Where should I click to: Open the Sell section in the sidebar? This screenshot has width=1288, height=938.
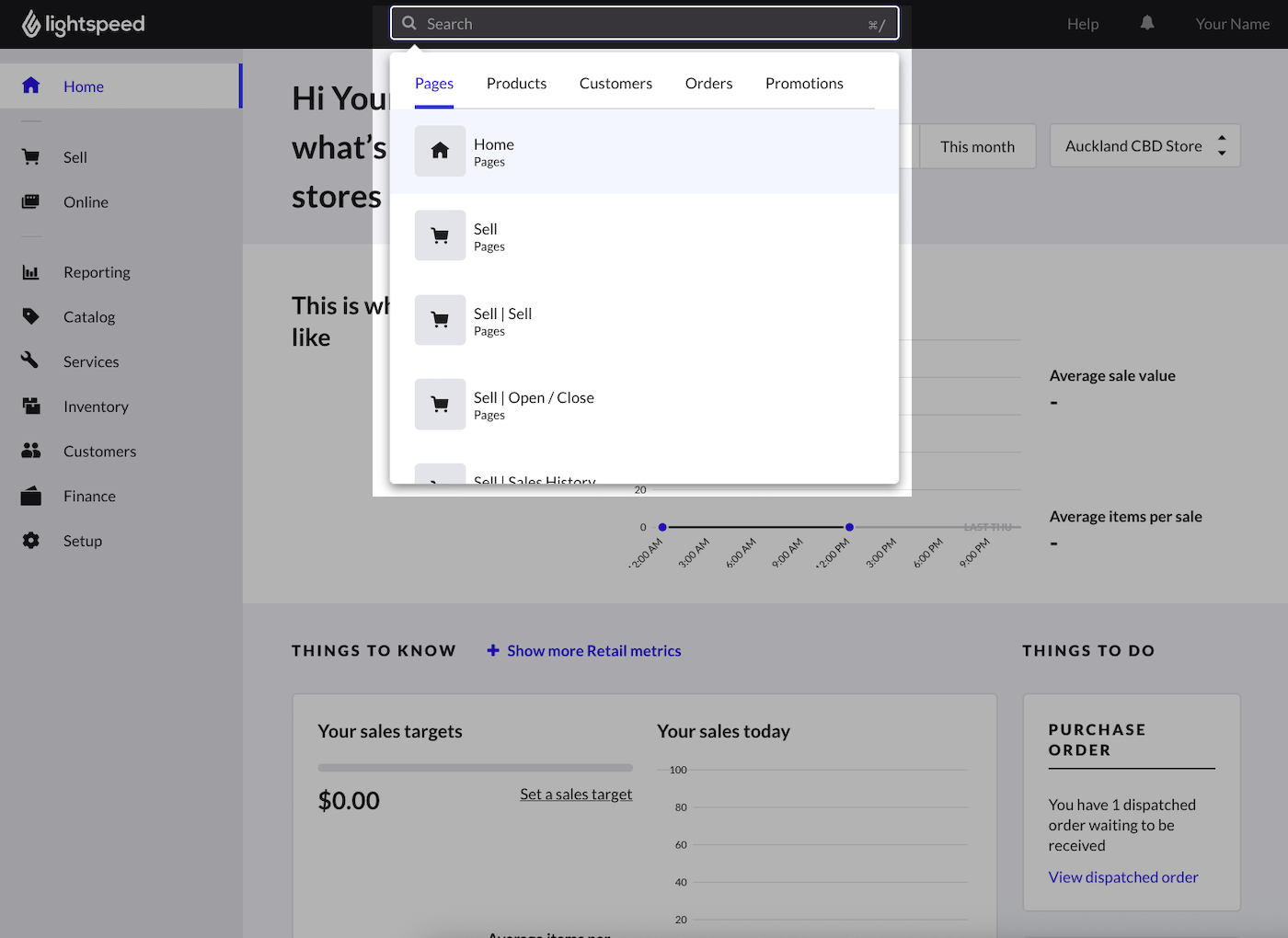77,156
